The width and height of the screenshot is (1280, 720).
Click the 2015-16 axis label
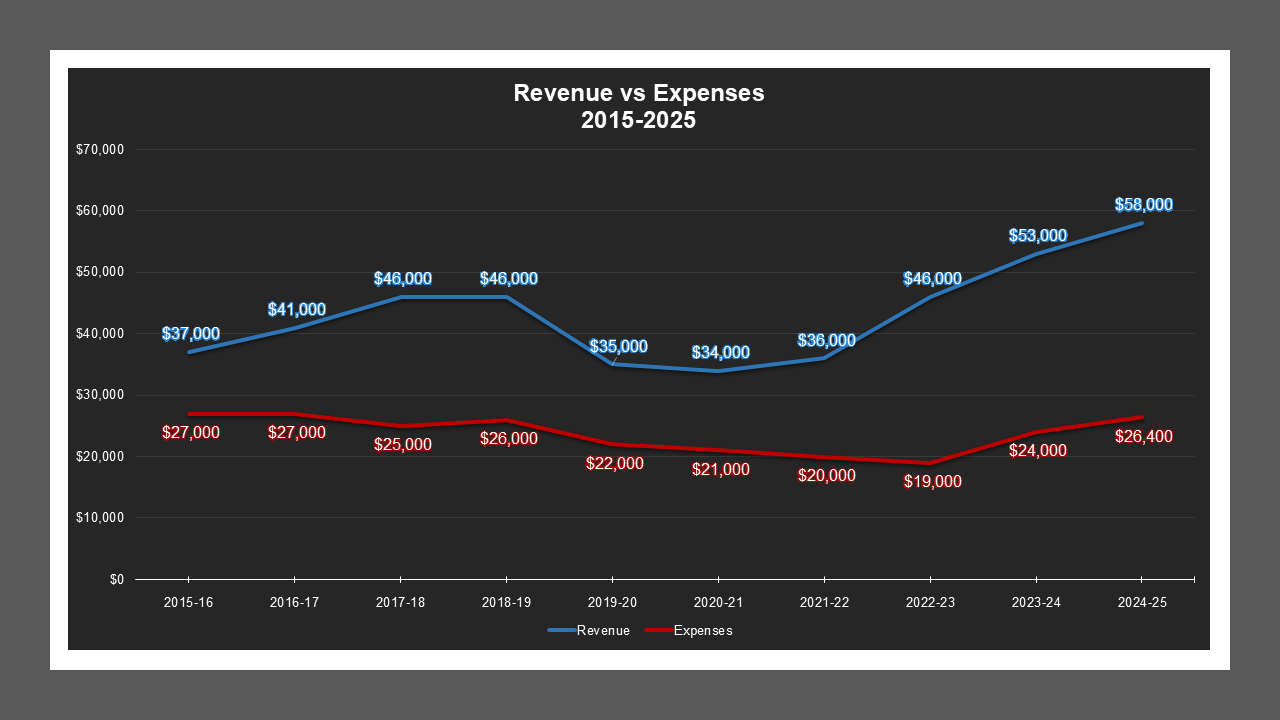click(188, 602)
